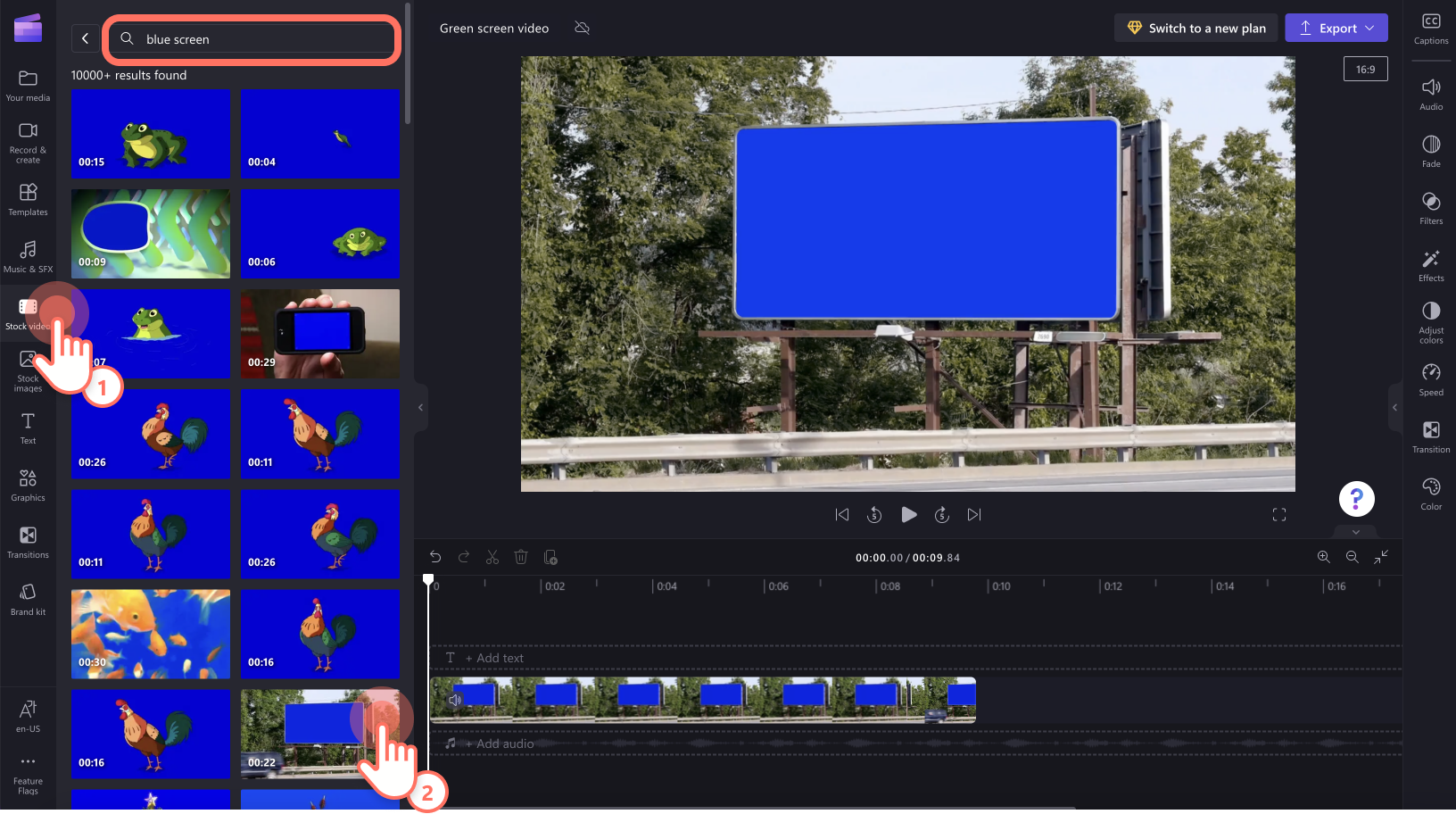Click the stock video panel scrollbar
Viewport: 1456px width, 814px height.
[408, 64]
